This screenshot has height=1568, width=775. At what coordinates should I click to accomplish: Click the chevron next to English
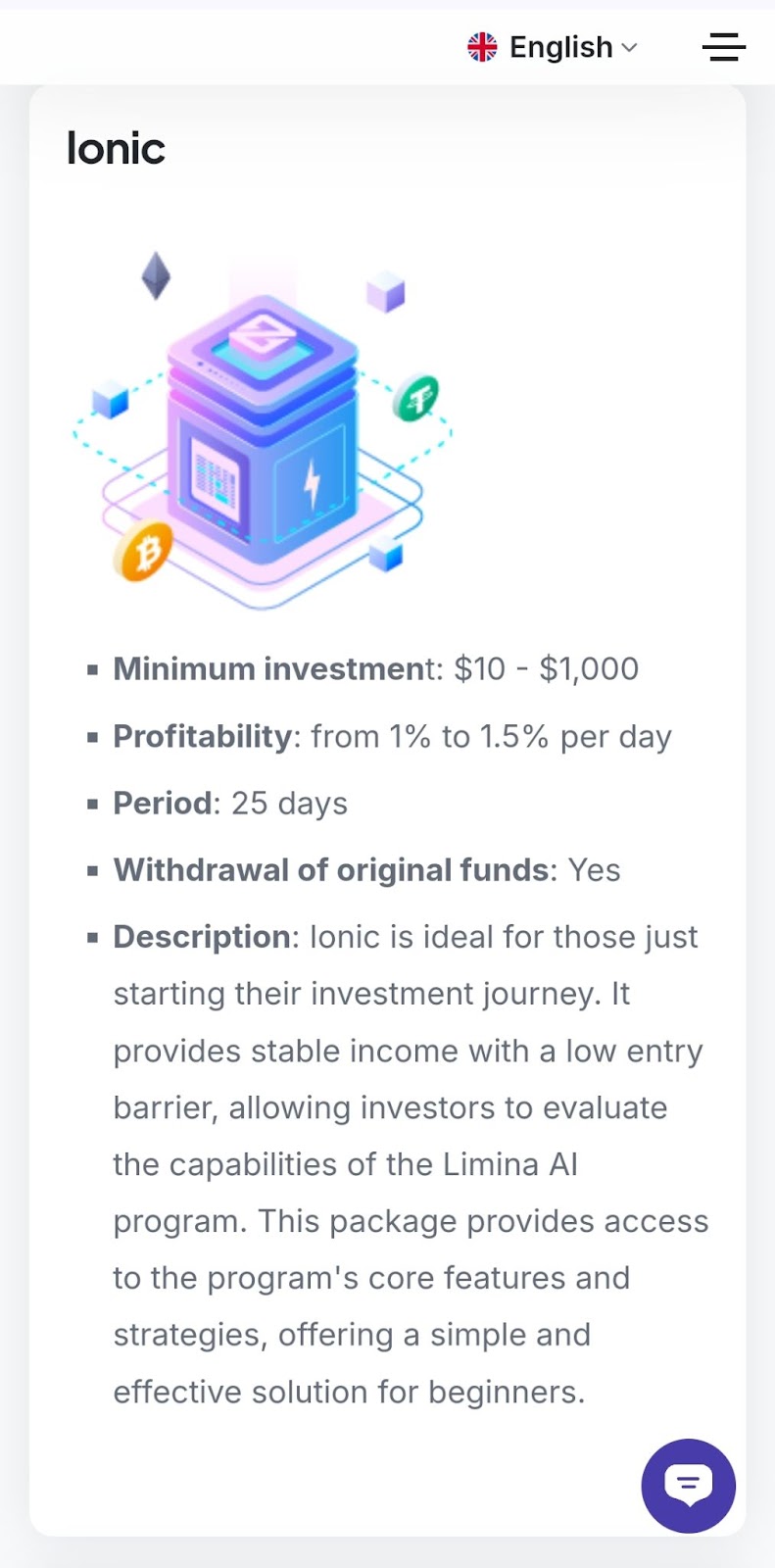click(x=630, y=47)
